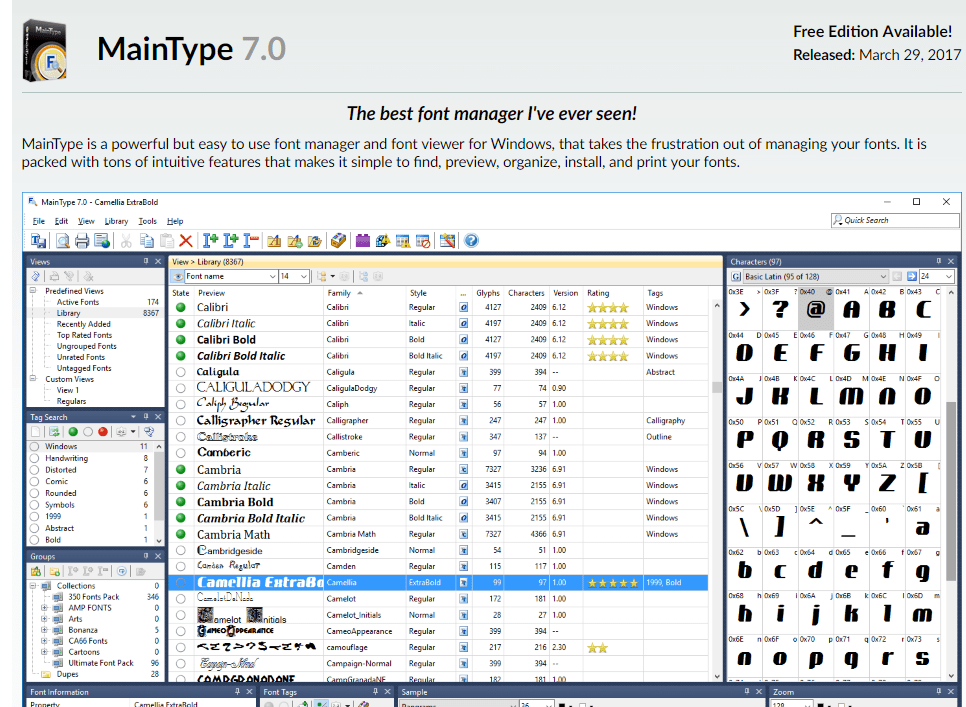Sort by the Rating column header
Image resolution: width=966 pixels, height=707 pixels.
pos(613,293)
